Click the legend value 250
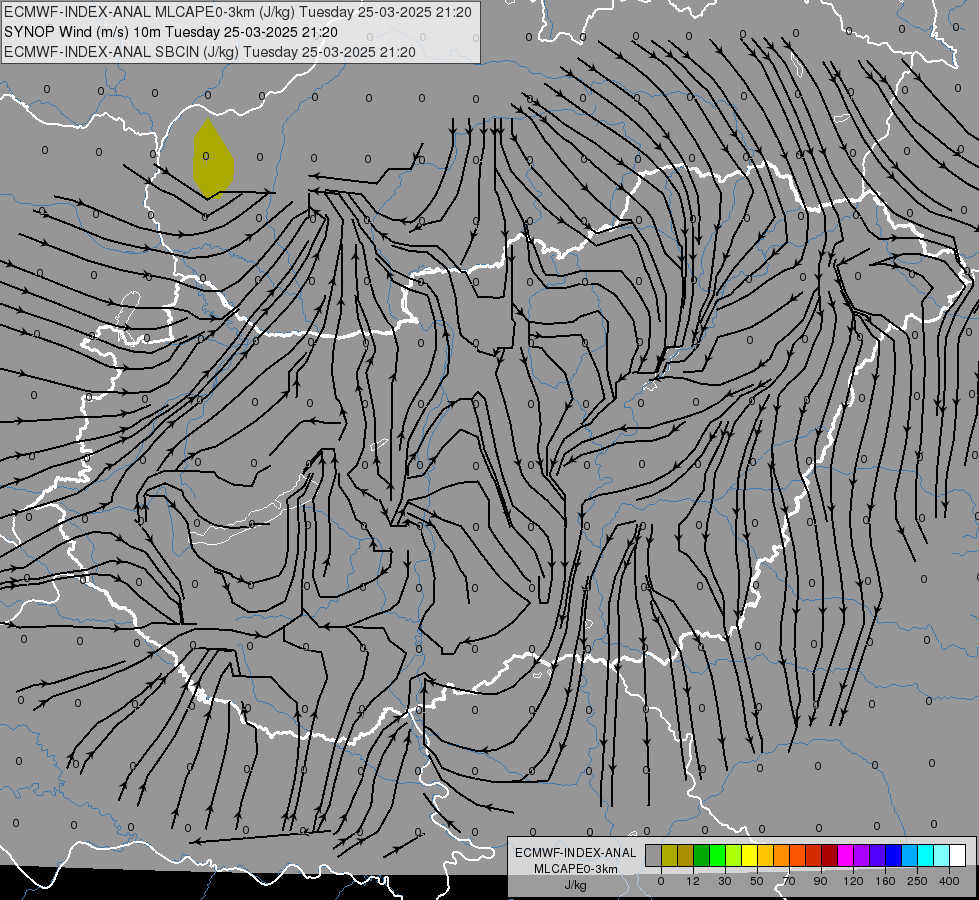 point(917,881)
